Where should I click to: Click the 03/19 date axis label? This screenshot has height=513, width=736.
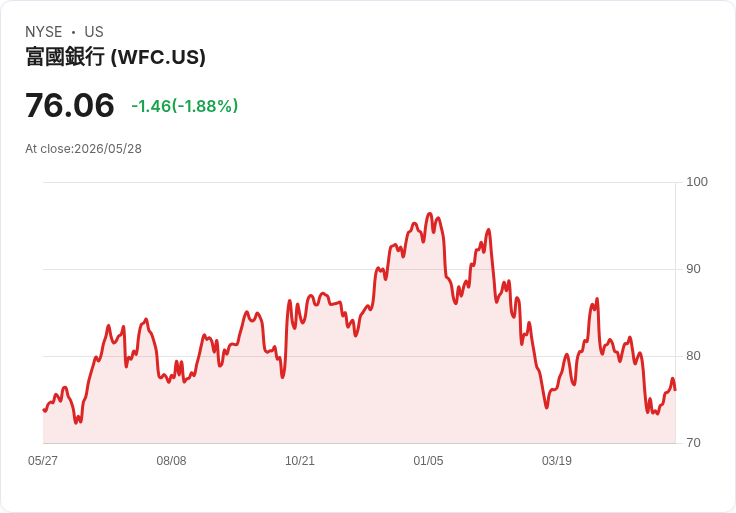(557, 460)
